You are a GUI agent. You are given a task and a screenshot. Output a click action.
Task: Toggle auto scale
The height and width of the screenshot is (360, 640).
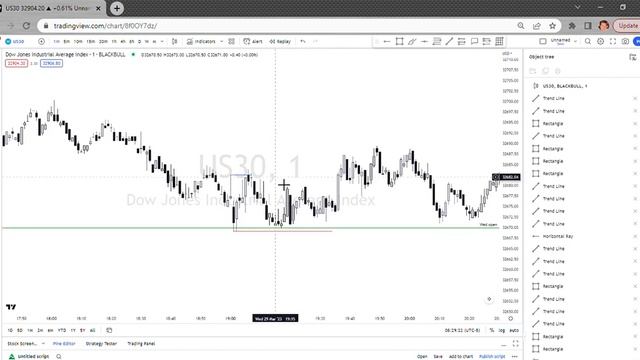514,330
